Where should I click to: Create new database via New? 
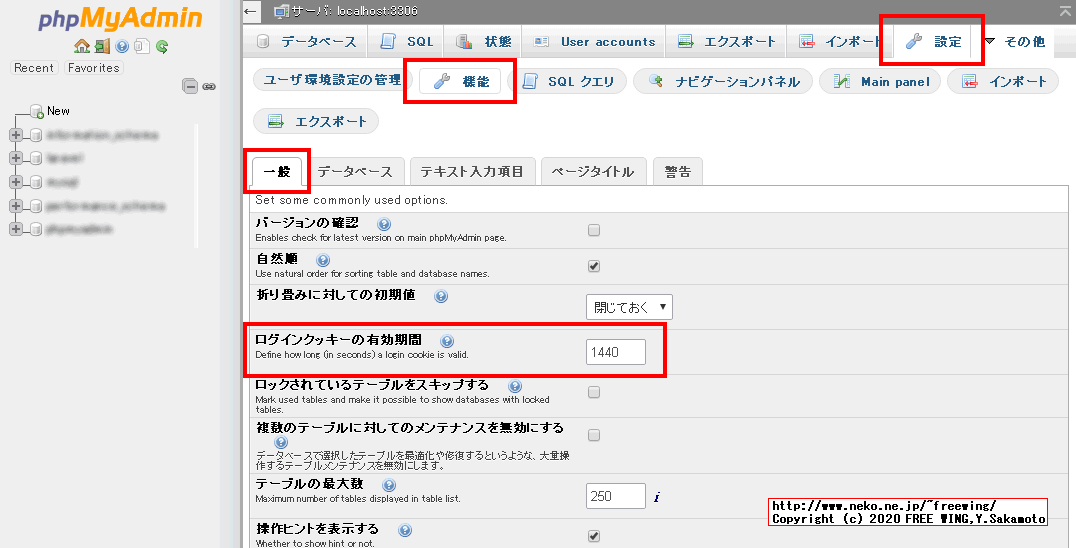point(58,110)
